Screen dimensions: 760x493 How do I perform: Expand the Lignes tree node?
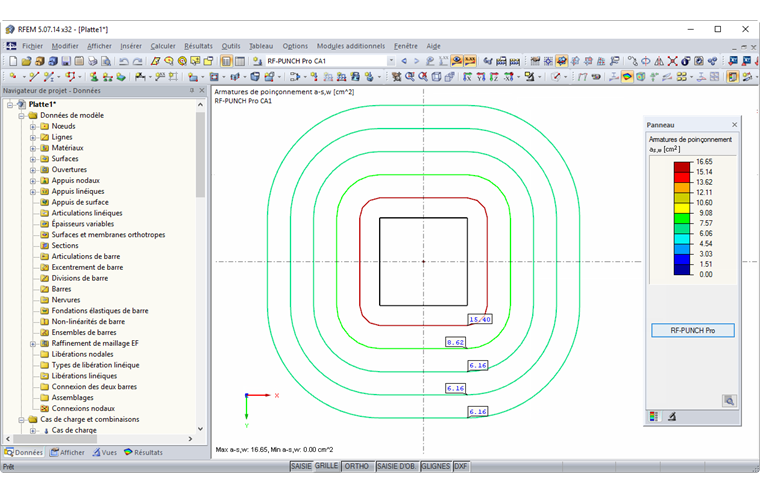[33, 137]
